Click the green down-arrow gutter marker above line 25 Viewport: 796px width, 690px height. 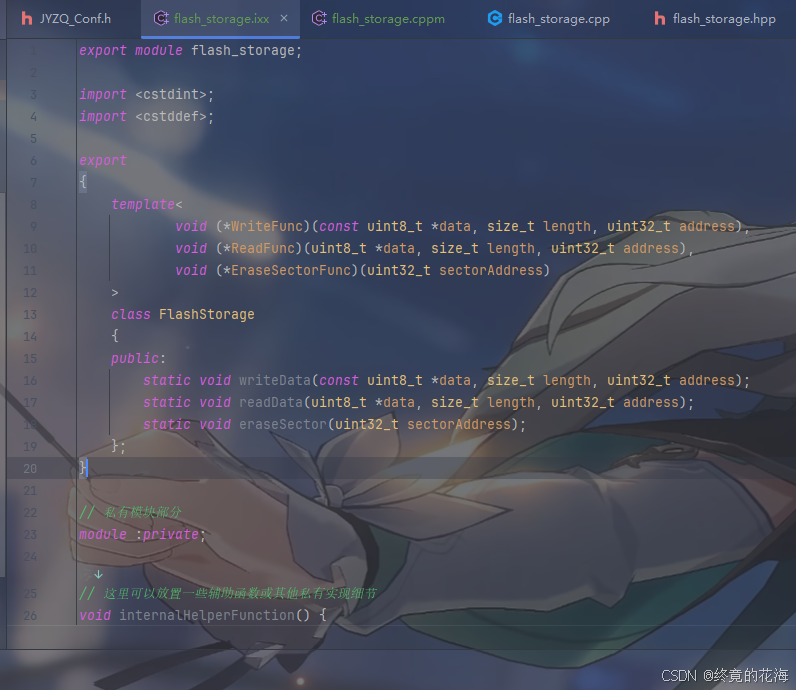pos(98,574)
